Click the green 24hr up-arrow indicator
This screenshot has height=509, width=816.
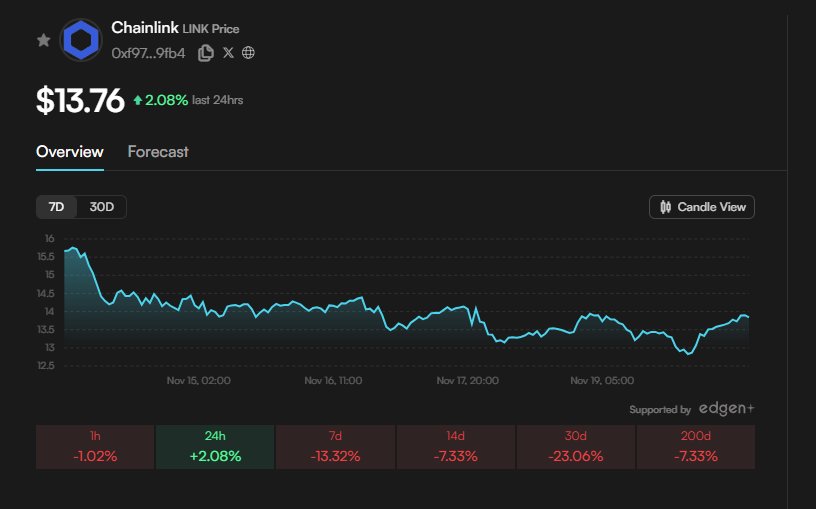tap(137, 100)
